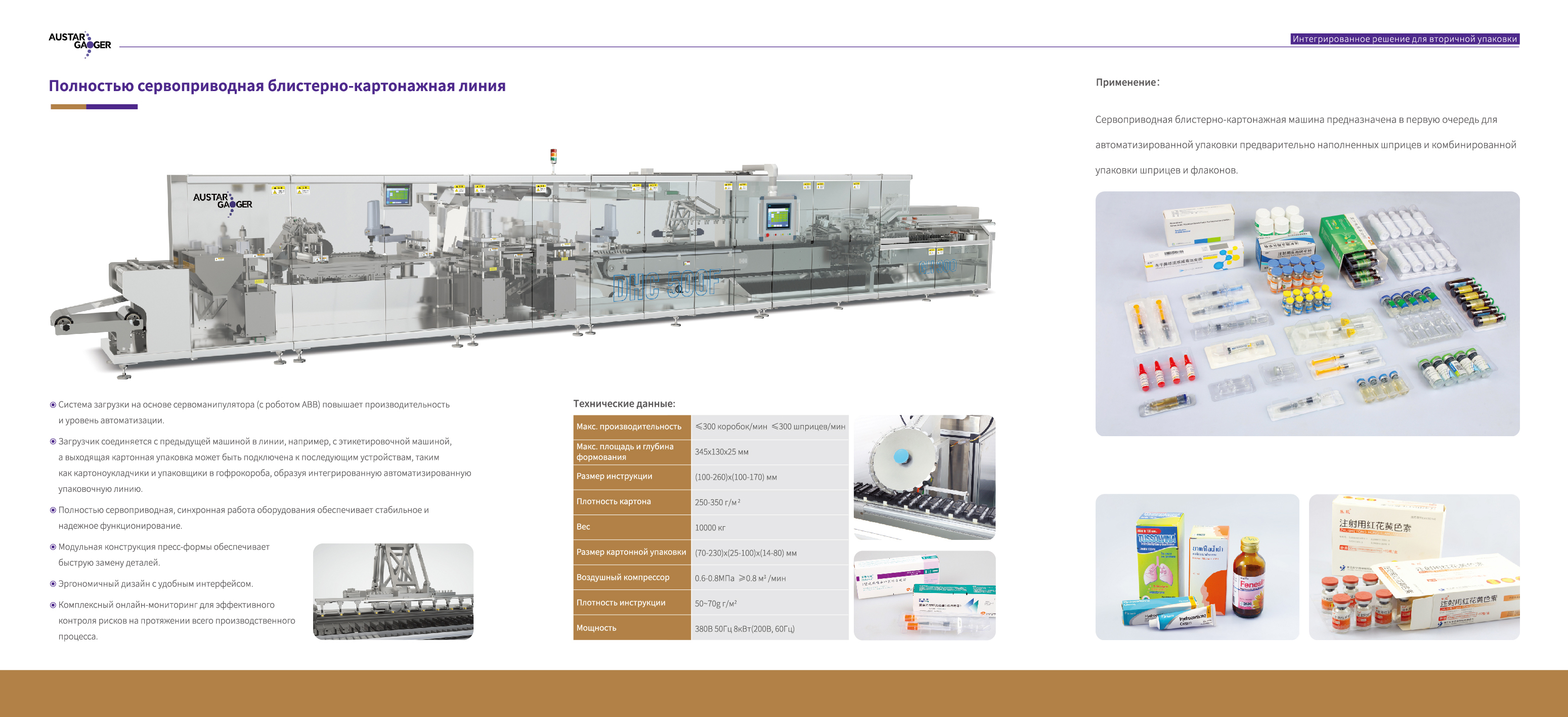
Task: Click the DHC 300F label on the machine
Action: point(667,285)
